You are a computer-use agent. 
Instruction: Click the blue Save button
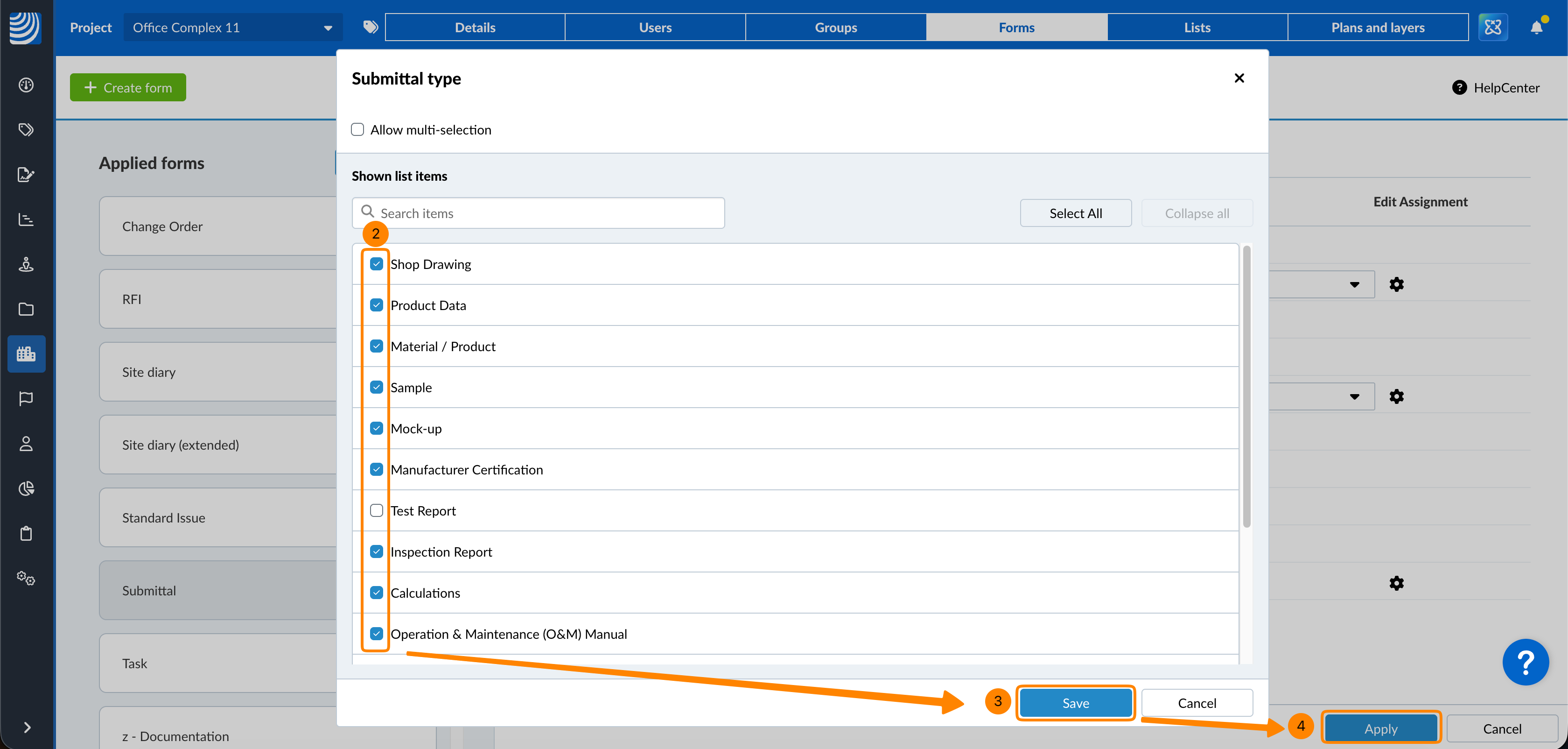[x=1075, y=703]
